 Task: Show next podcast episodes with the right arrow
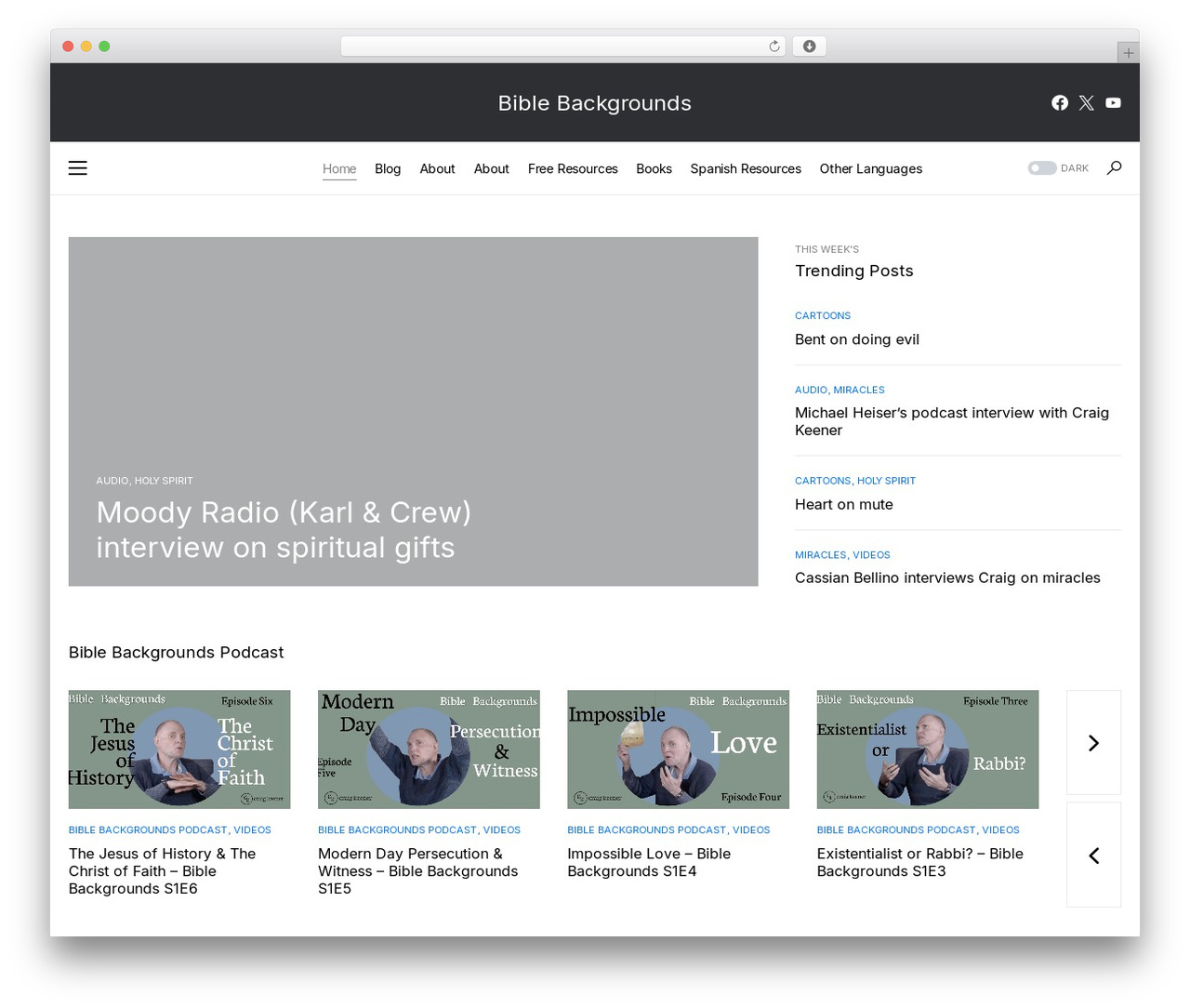(1093, 742)
